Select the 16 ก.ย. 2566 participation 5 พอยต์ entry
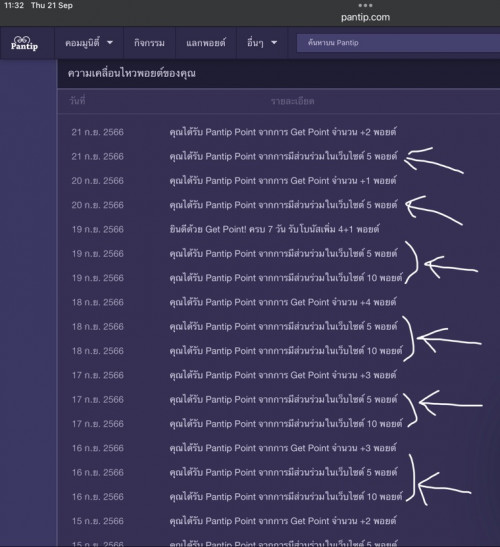 point(283,472)
